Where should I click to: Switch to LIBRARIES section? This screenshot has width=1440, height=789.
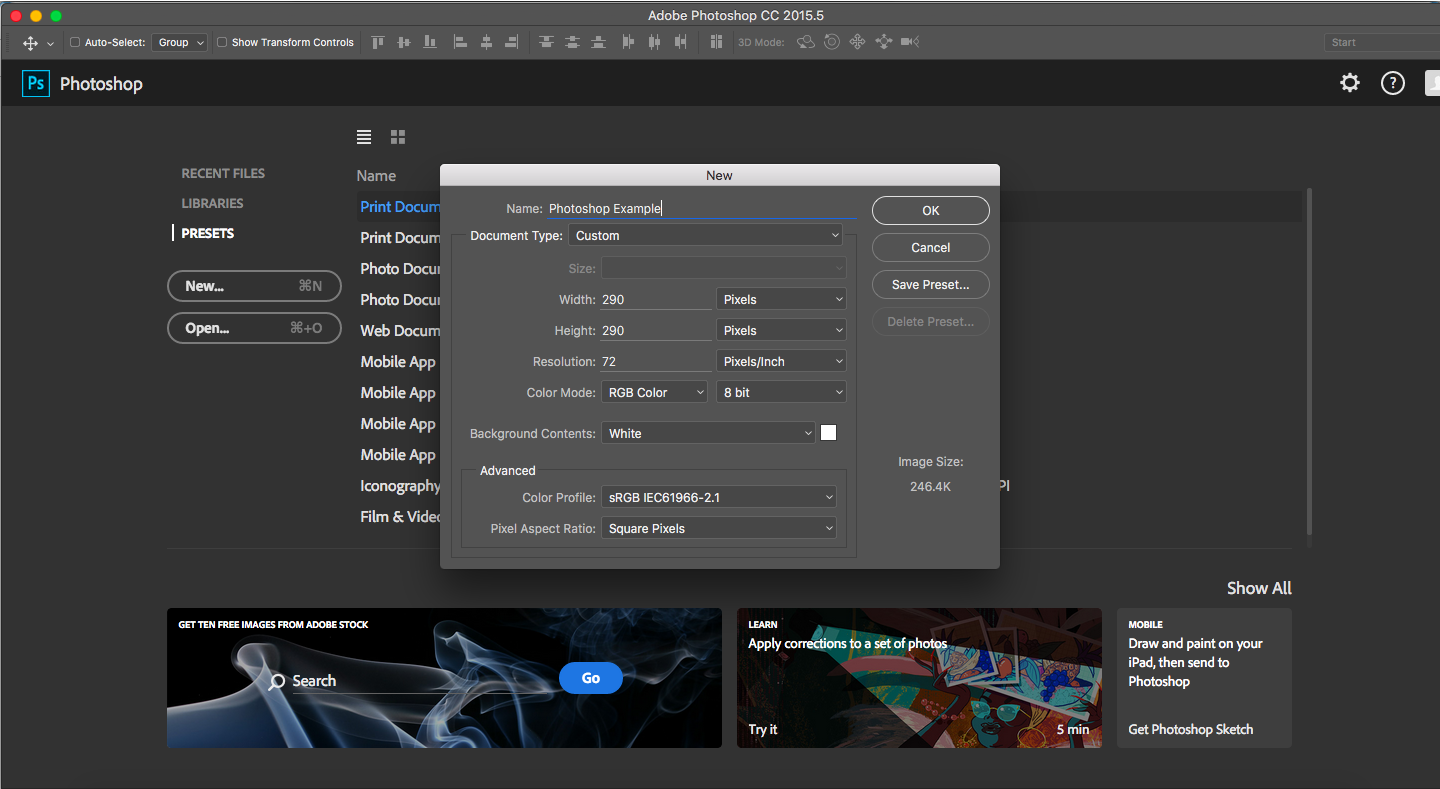(212, 203)
